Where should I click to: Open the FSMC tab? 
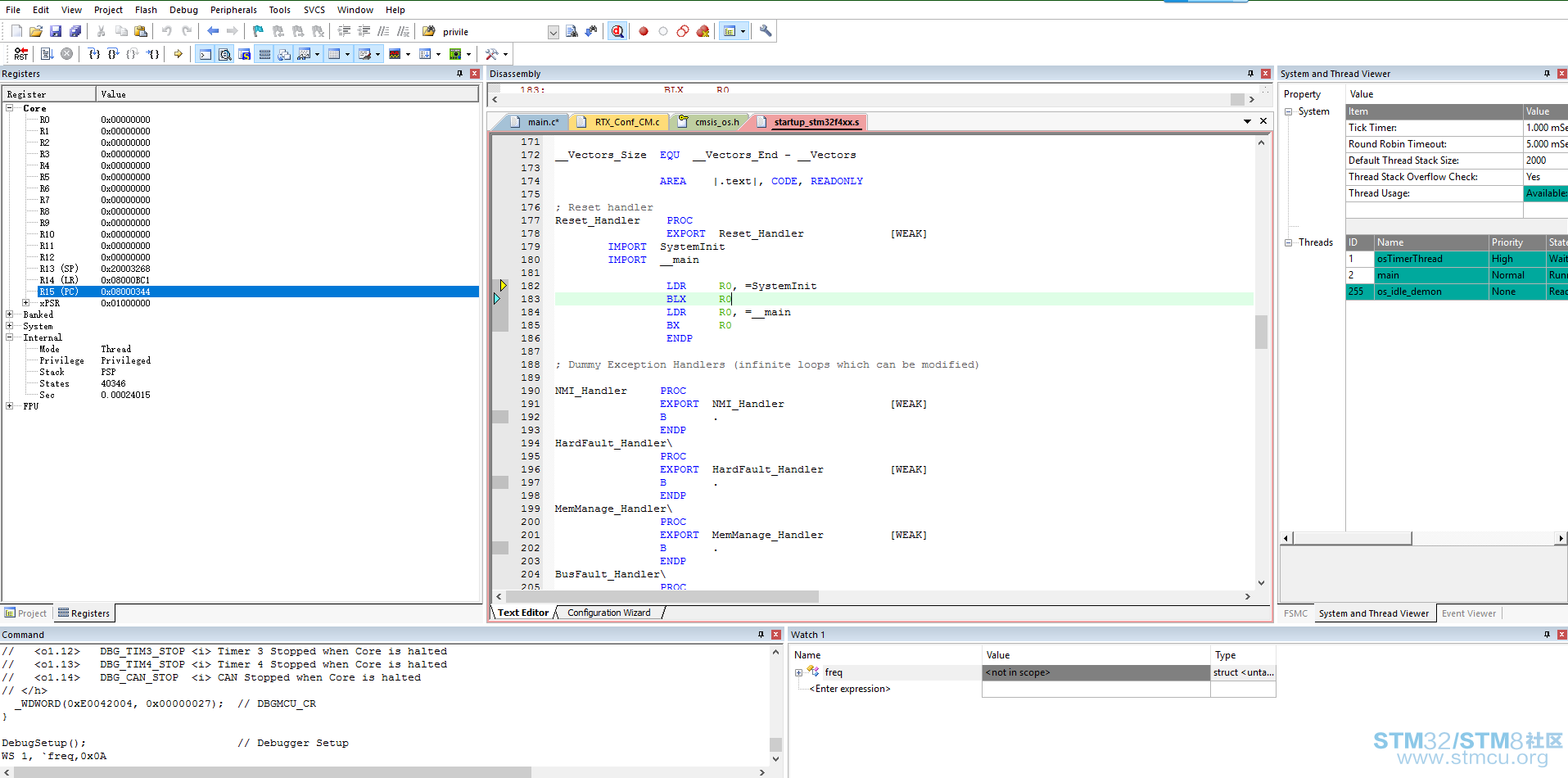[1295, 613]
